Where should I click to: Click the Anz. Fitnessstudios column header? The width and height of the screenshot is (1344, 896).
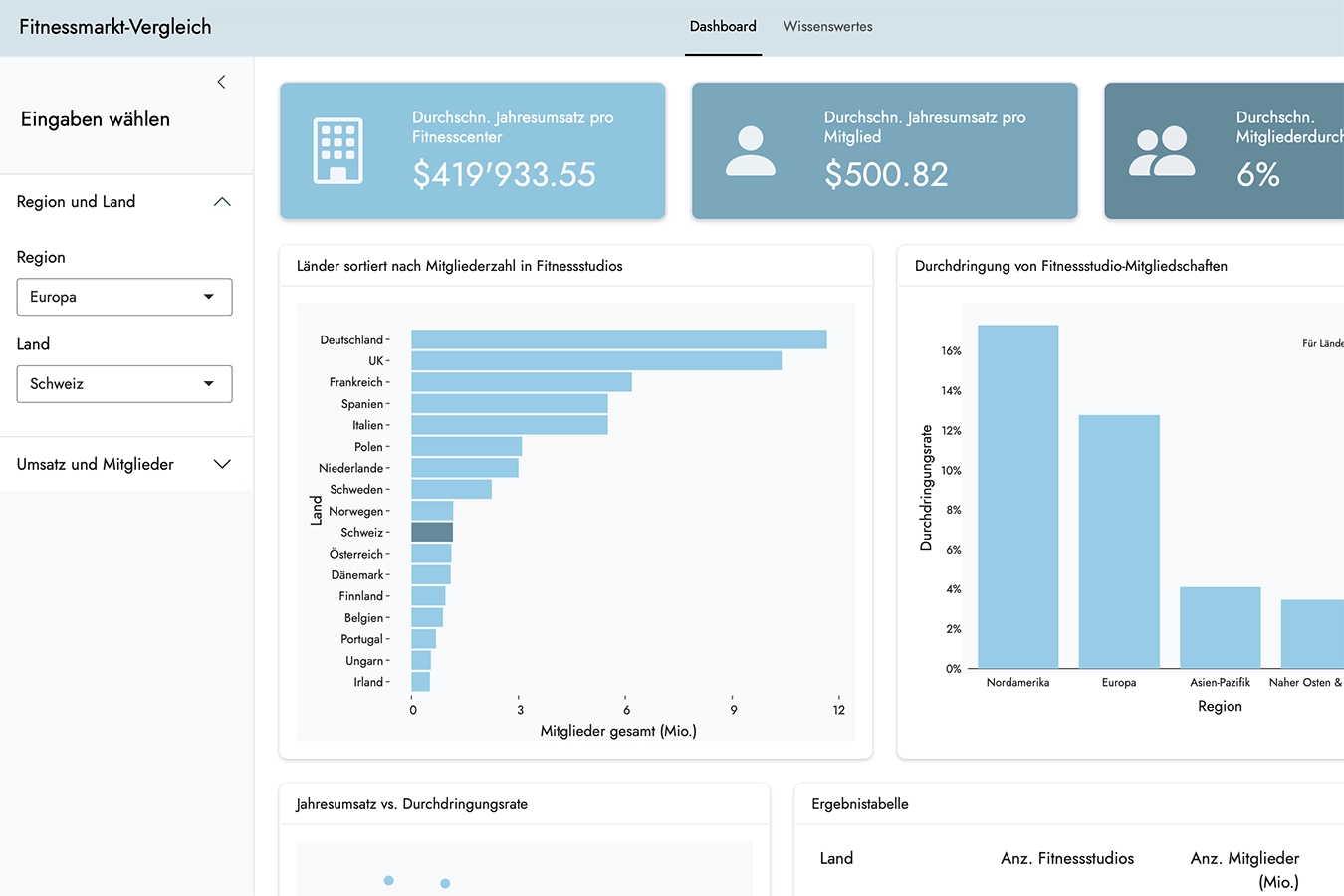point(1067,858)
